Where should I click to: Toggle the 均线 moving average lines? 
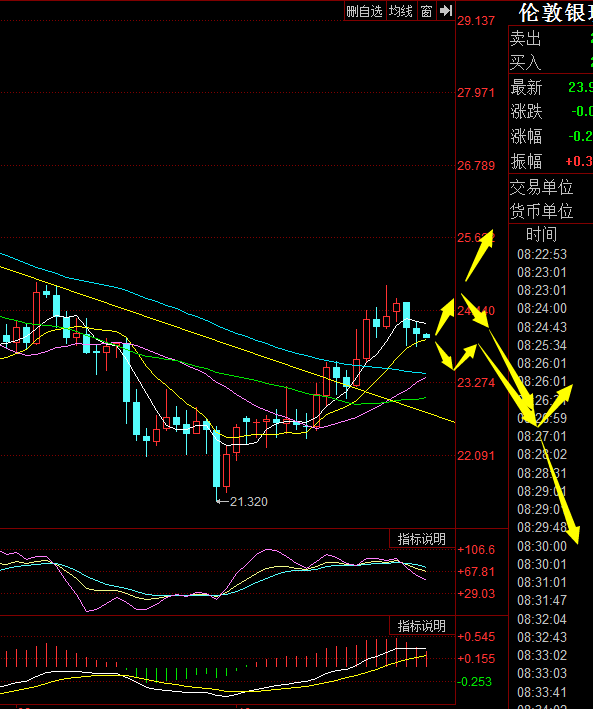point(401,11)
